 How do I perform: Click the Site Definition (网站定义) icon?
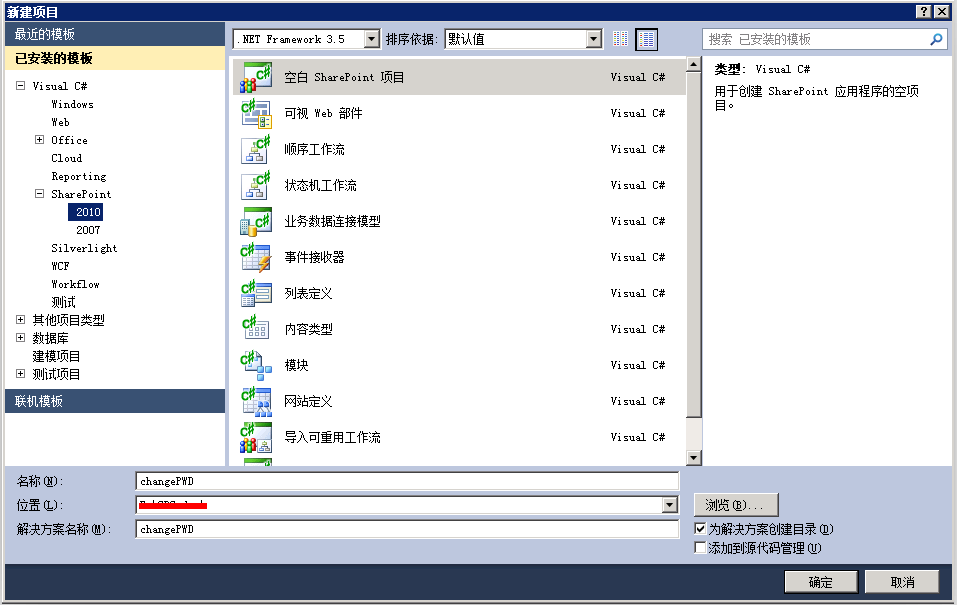[x=256, y=402]
